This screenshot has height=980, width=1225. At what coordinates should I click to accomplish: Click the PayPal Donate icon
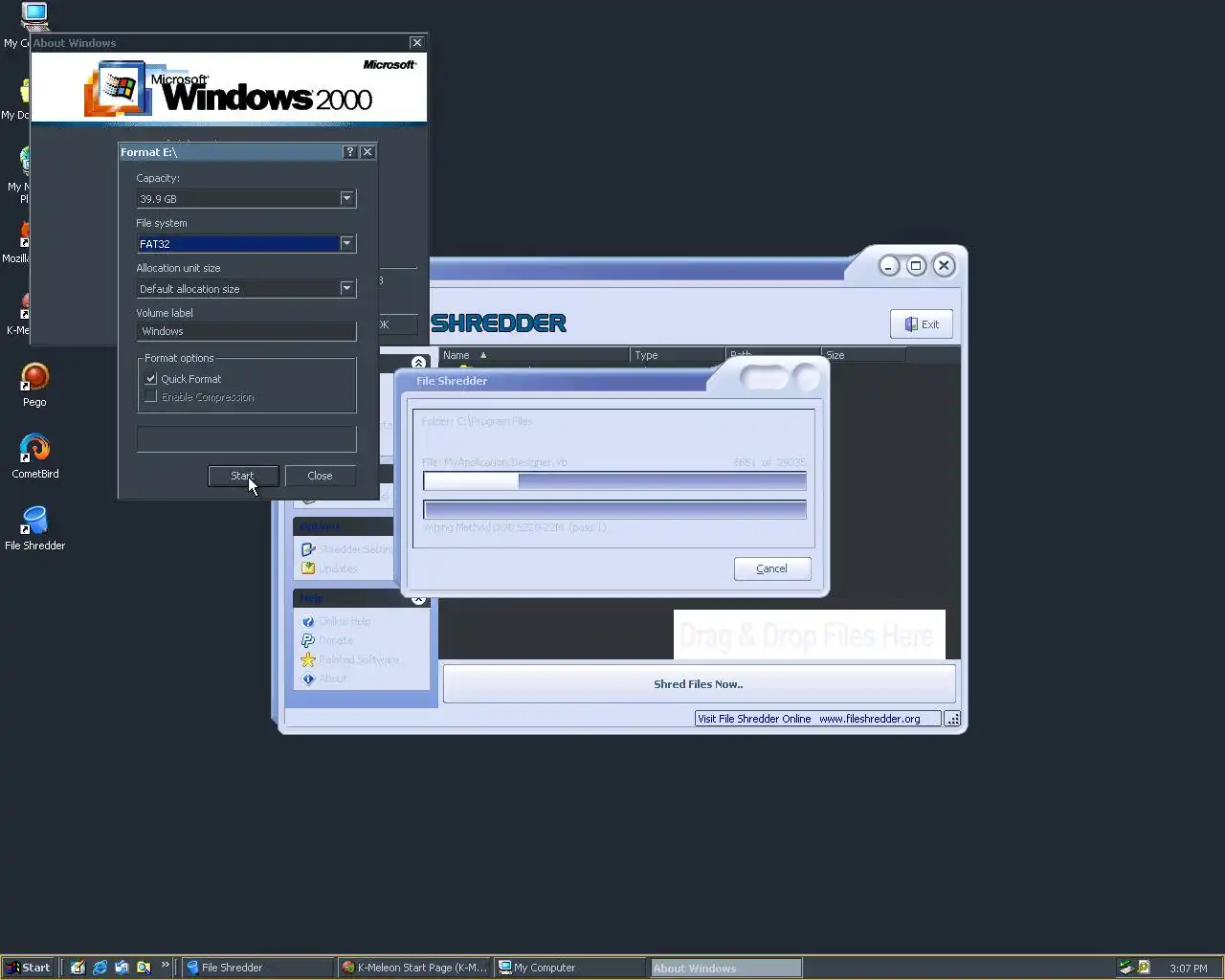(x=308, y=640)
